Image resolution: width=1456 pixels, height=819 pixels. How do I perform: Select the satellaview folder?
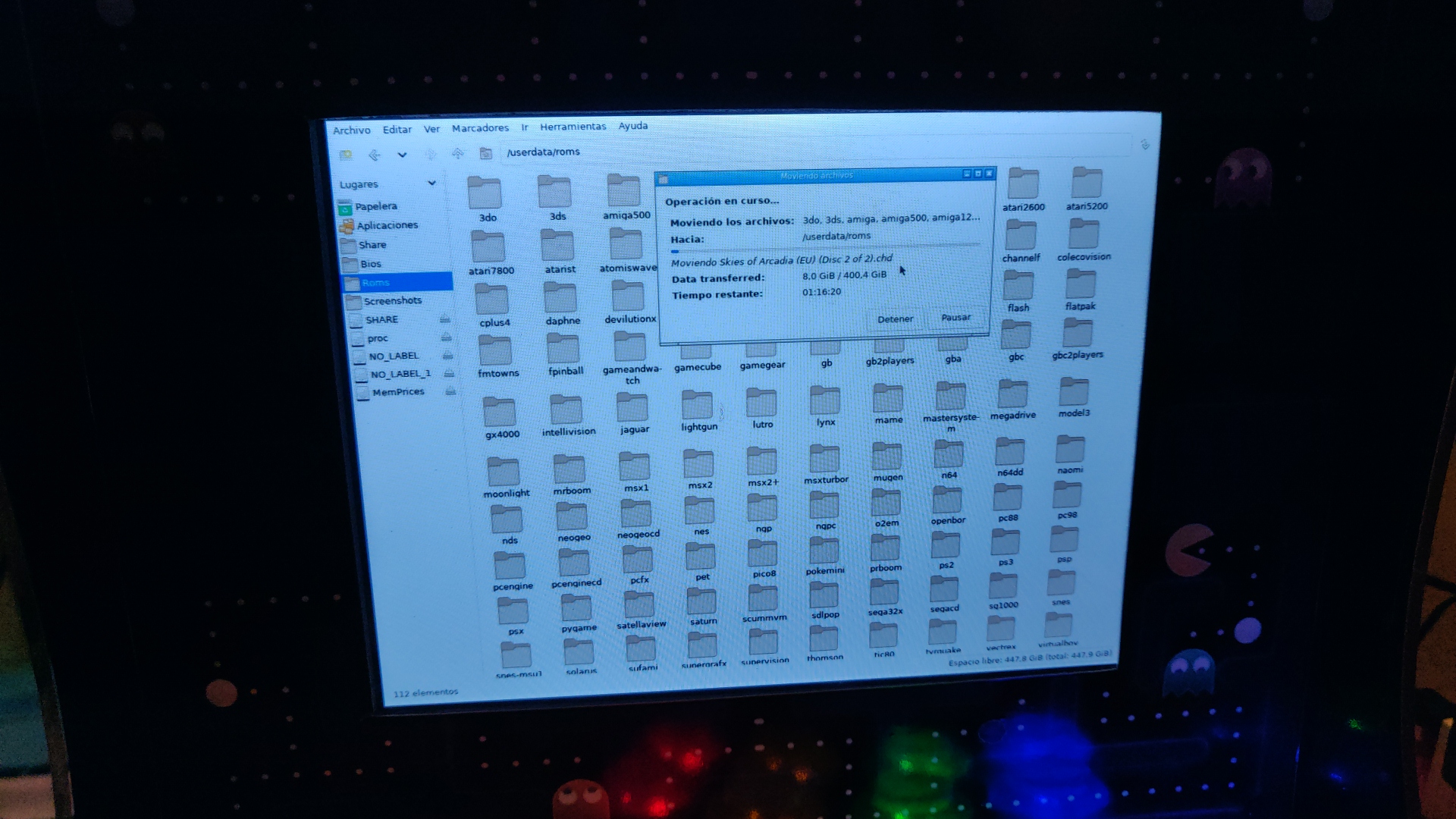coord(640,610)
